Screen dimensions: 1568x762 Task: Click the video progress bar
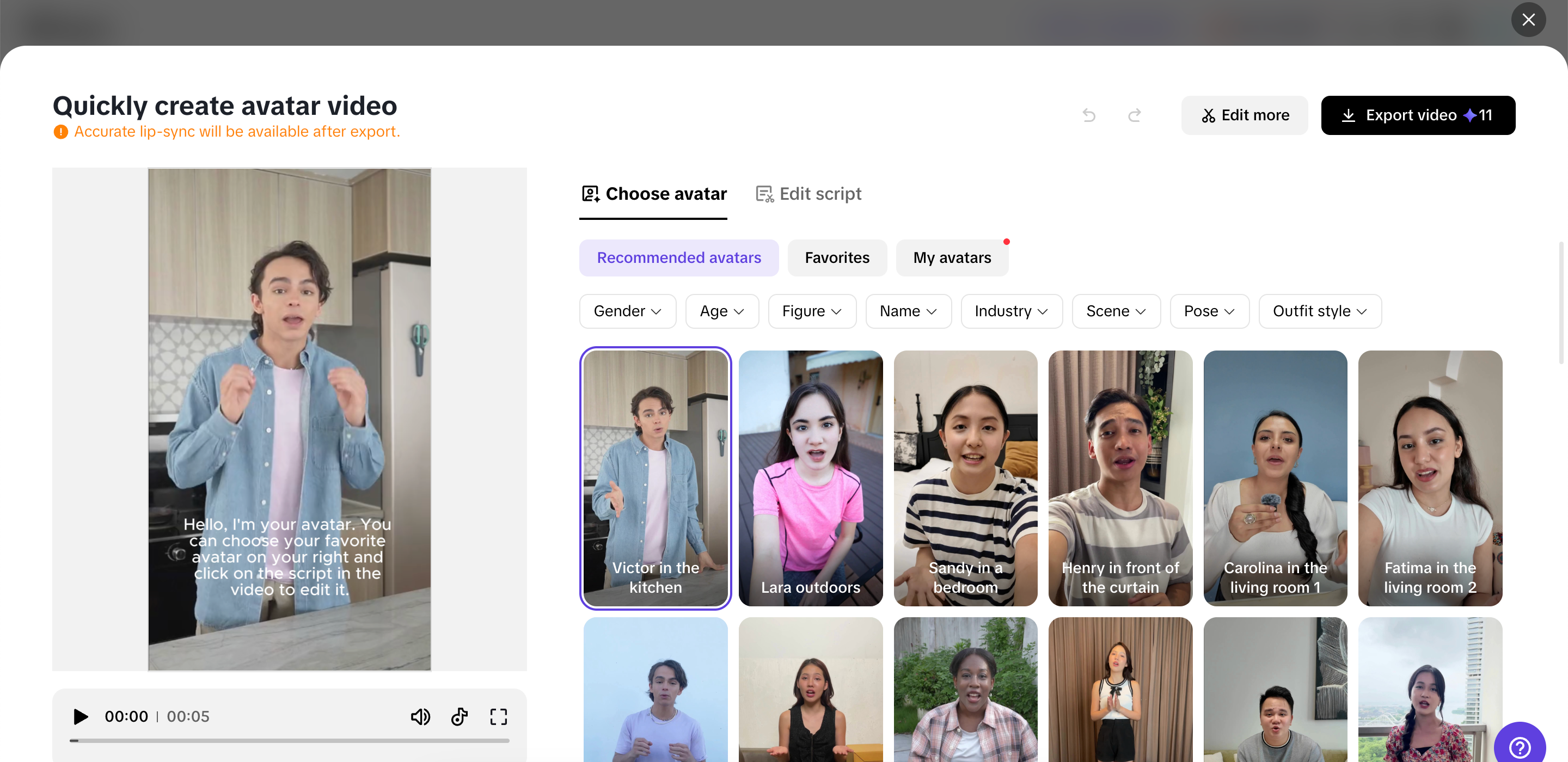click(289, 741)
